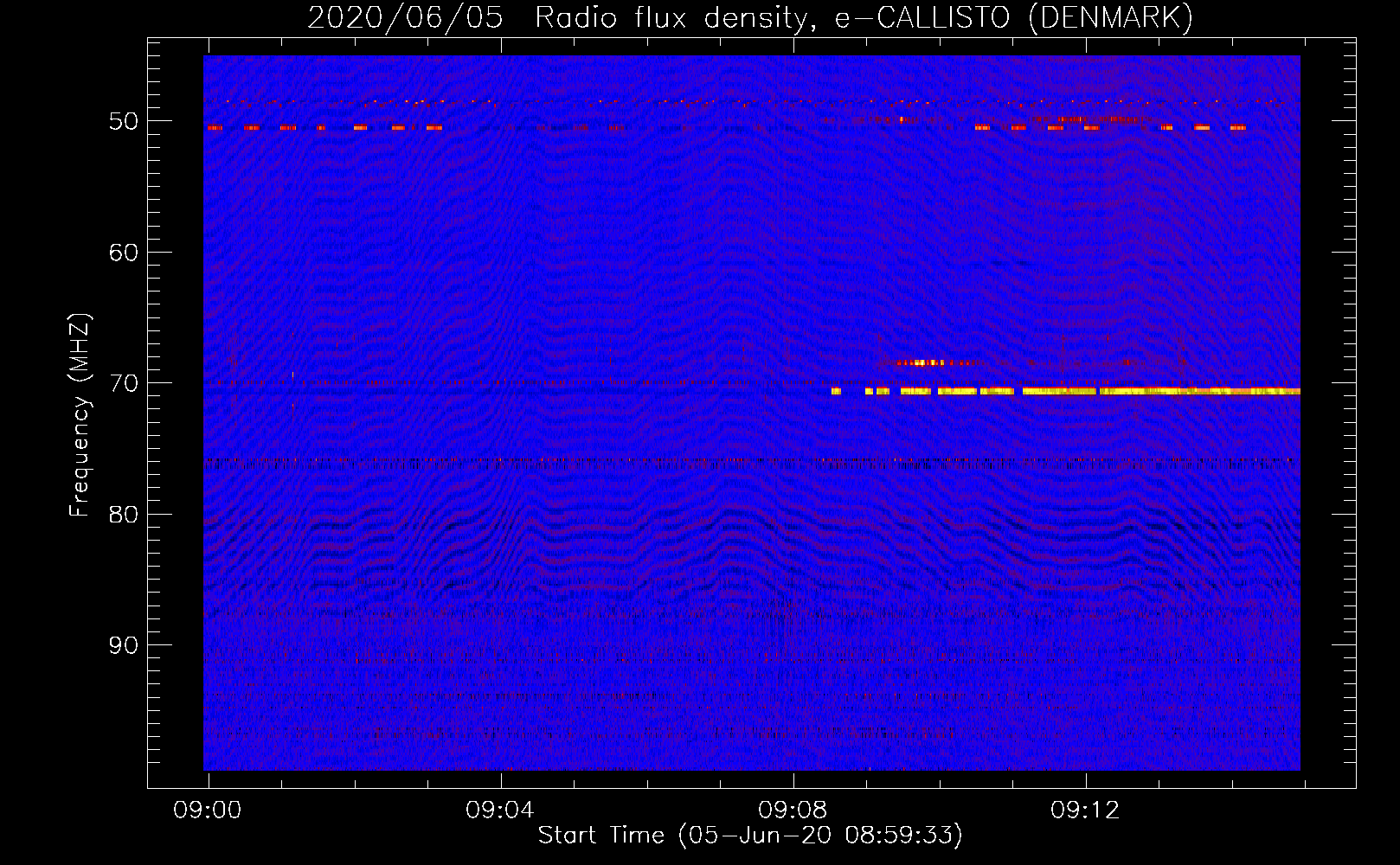
Task: Click the '50' frequency tick label
Action: (x=124, y=121)
